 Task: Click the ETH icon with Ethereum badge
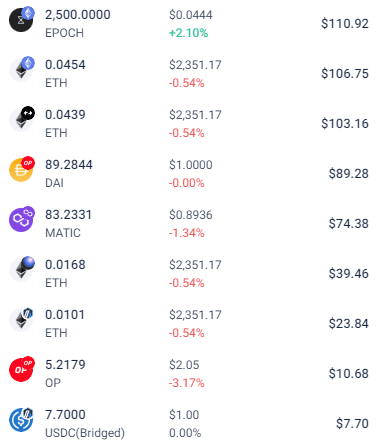tap(21, 69)
